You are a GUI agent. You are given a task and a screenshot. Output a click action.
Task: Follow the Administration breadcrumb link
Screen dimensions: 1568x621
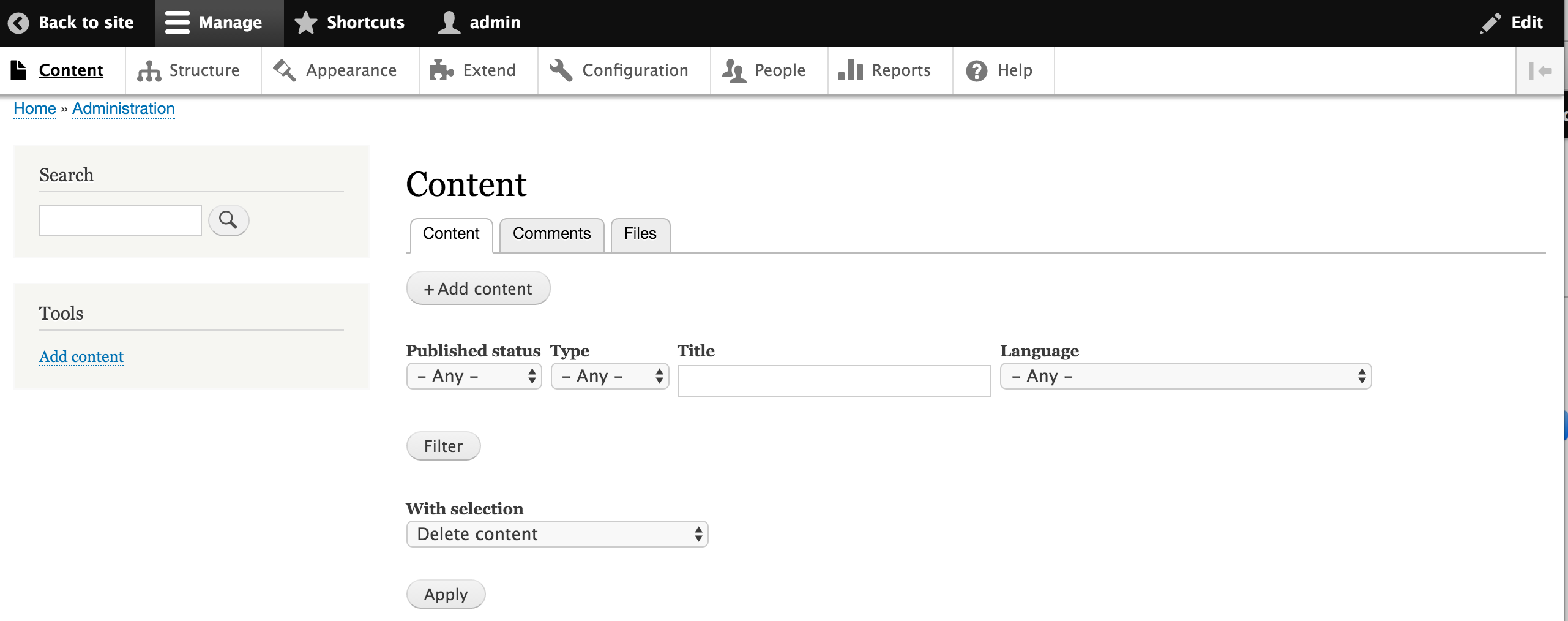[123, 108]
